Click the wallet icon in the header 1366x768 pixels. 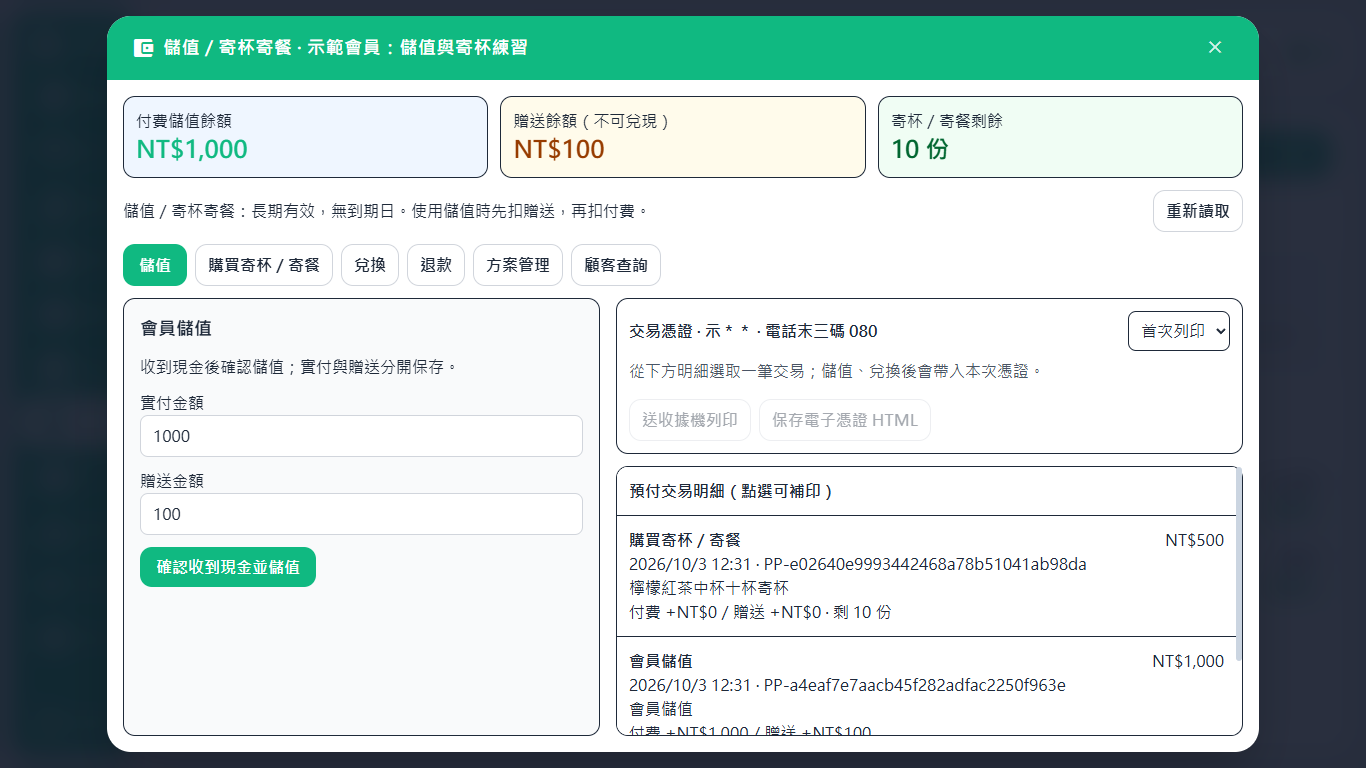click(x=143, y=48)
